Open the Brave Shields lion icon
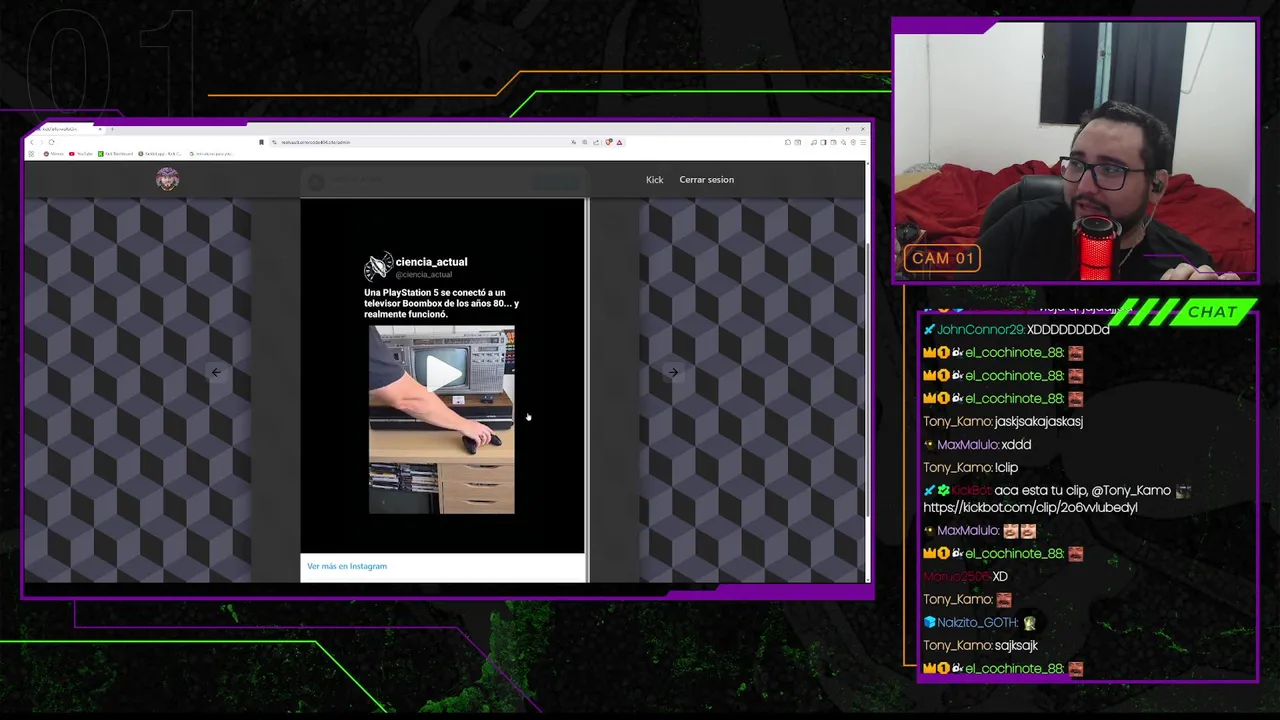1280x720 pixels. [x=608, y=142]
